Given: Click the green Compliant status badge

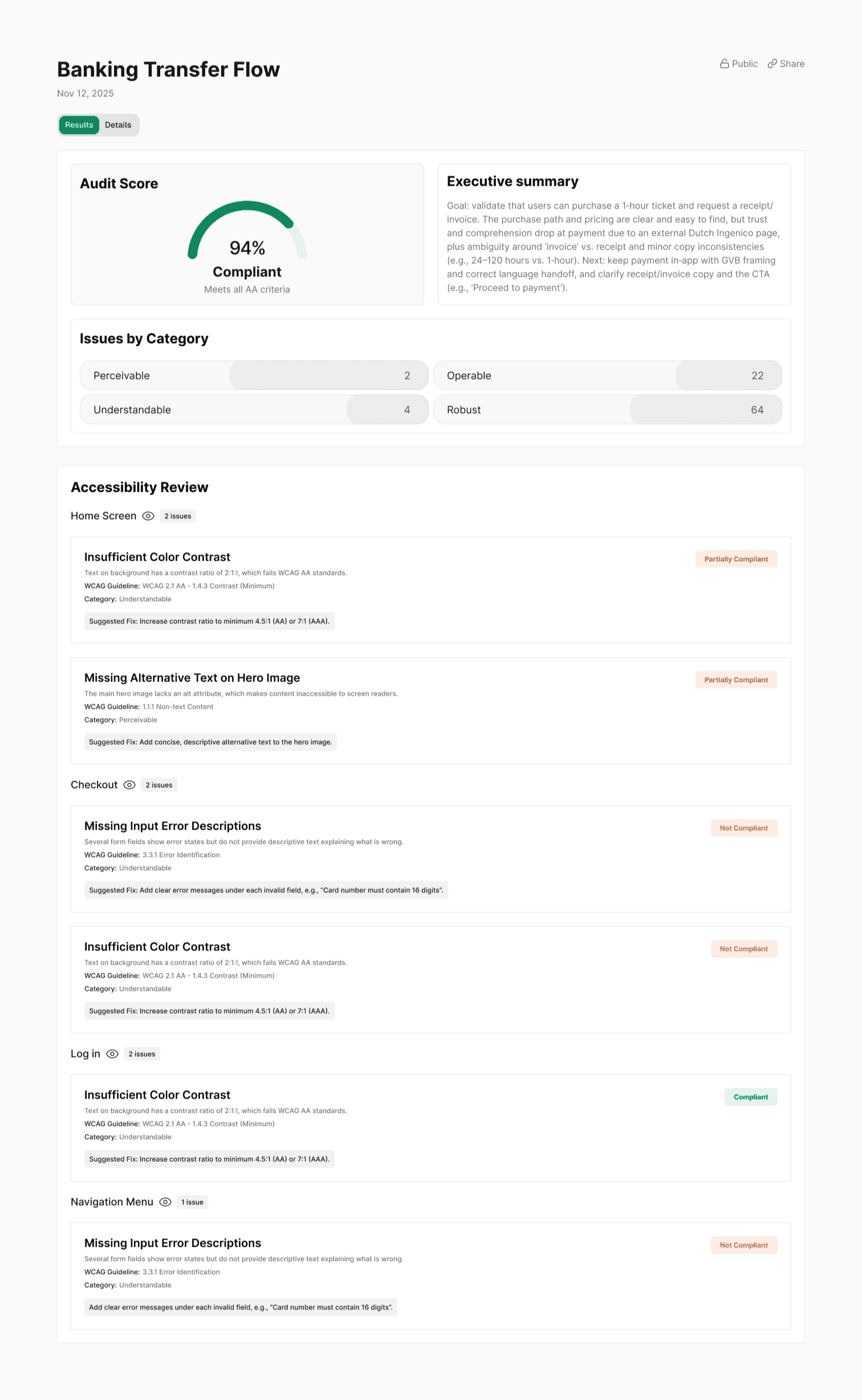Looking at the screenshot, I should coord(750,1097).
